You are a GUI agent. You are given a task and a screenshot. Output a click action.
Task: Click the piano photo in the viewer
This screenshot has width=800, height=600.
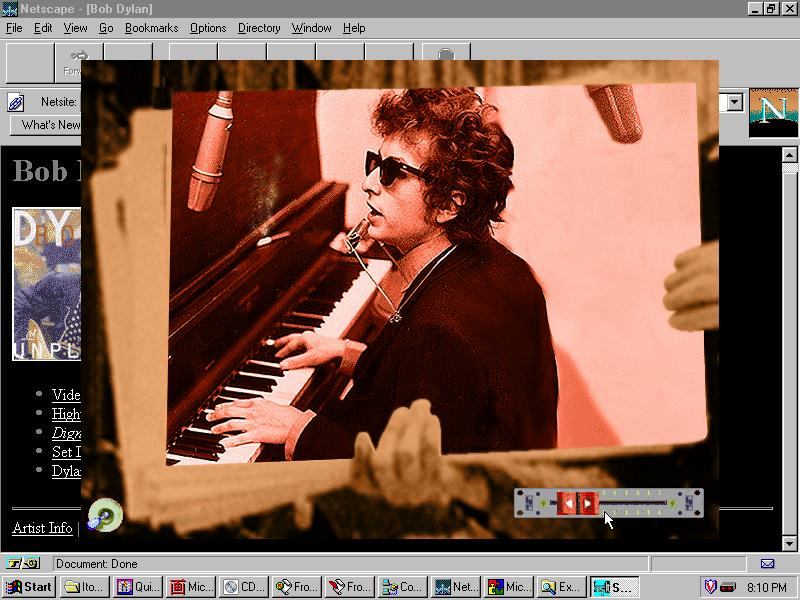[x=437, y=273]
